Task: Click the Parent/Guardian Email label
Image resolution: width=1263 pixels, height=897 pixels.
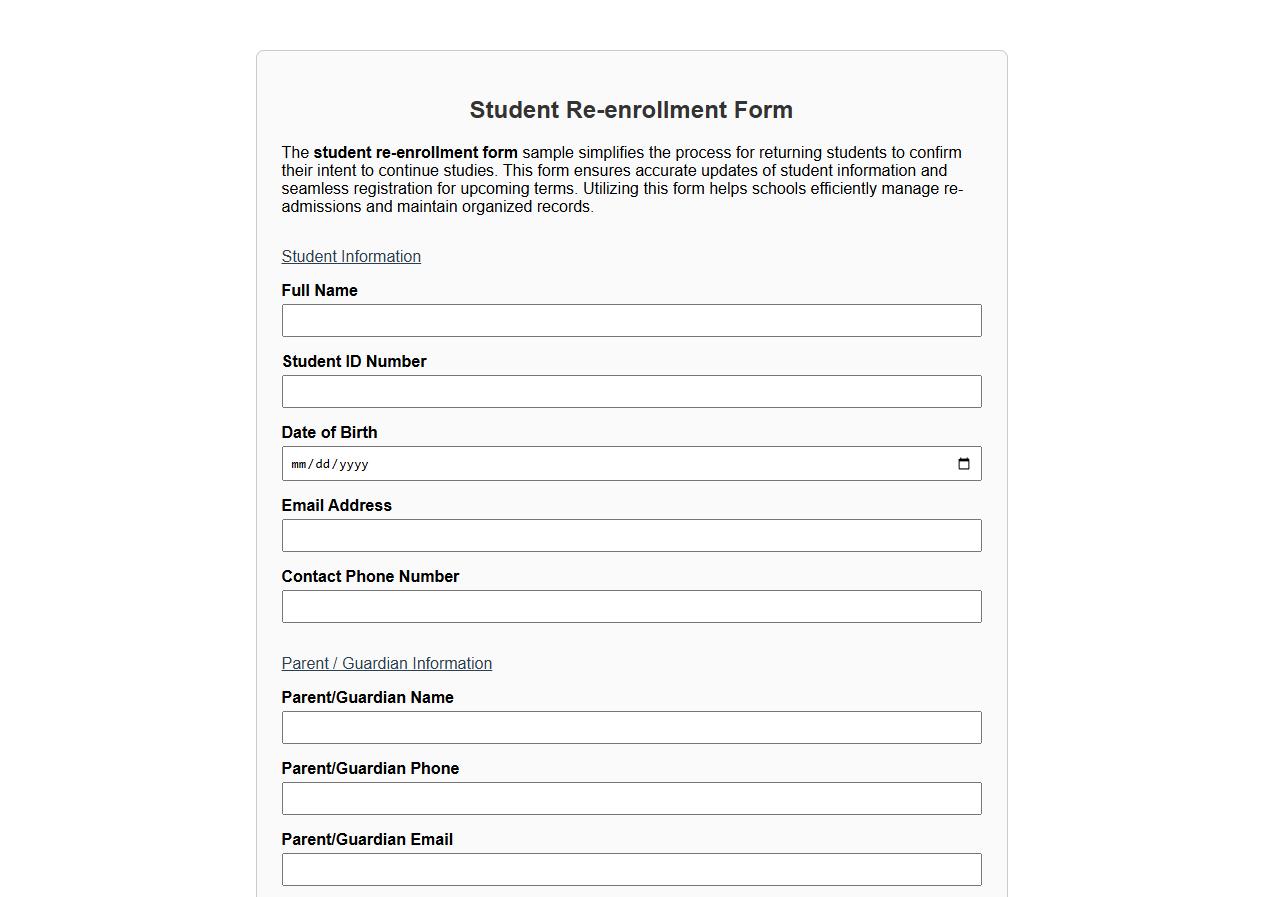Action: [367, 839]
